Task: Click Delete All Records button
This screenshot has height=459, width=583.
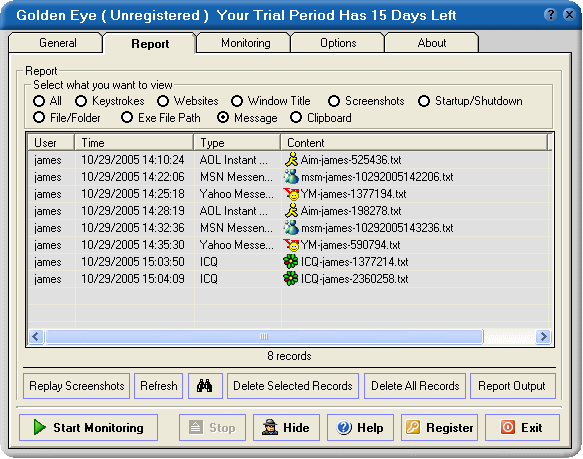Action: 415,386
